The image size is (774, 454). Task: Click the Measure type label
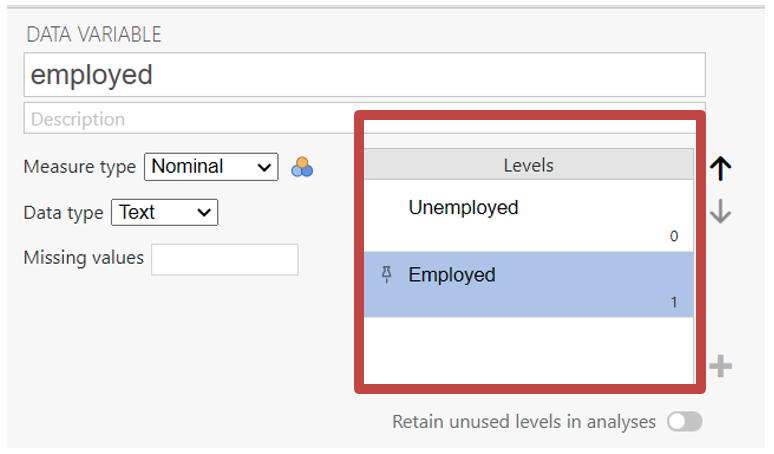[x=79, y=167]
